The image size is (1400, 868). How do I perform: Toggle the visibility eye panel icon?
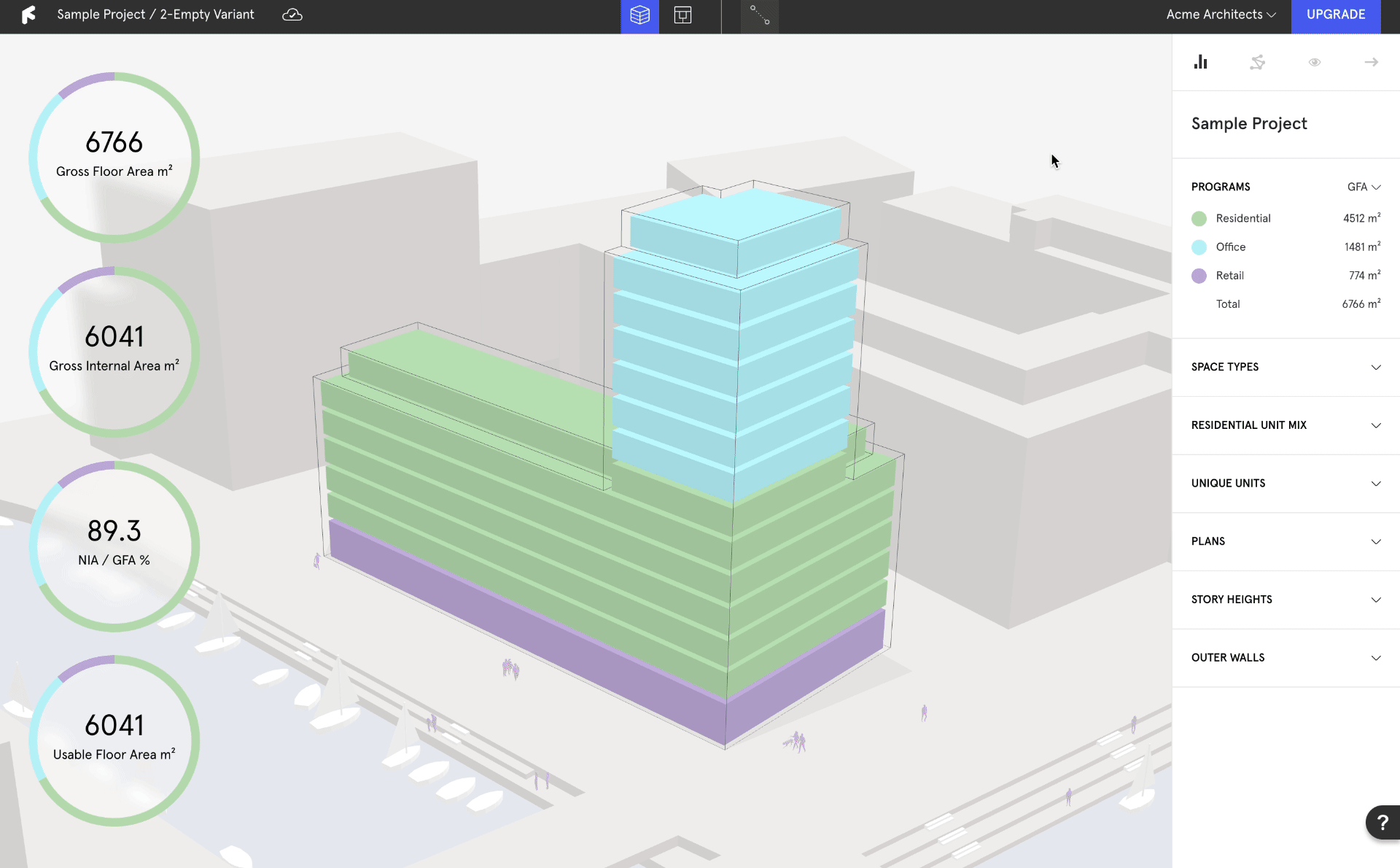point(1314,62)
